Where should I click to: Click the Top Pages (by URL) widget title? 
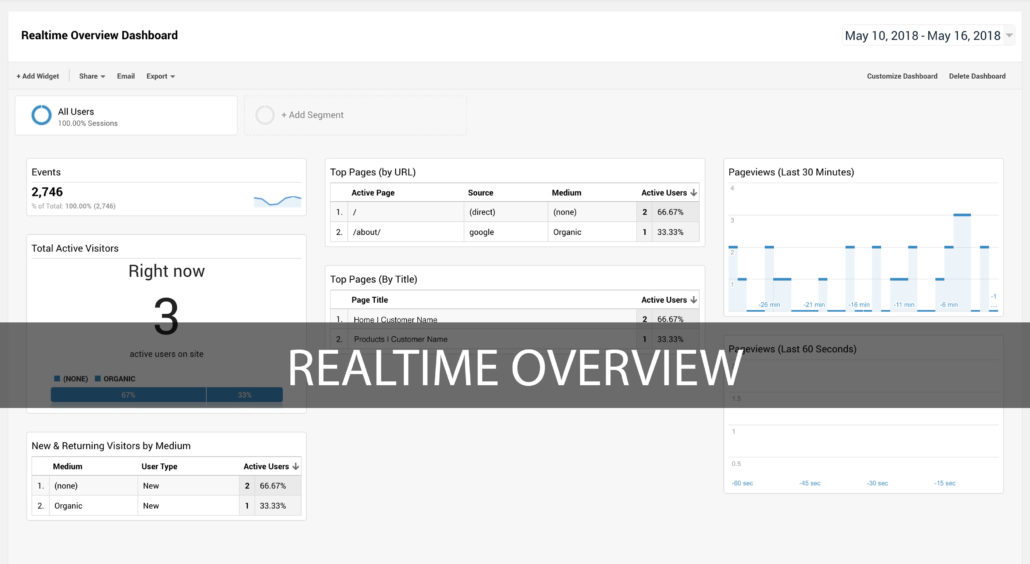372,172
